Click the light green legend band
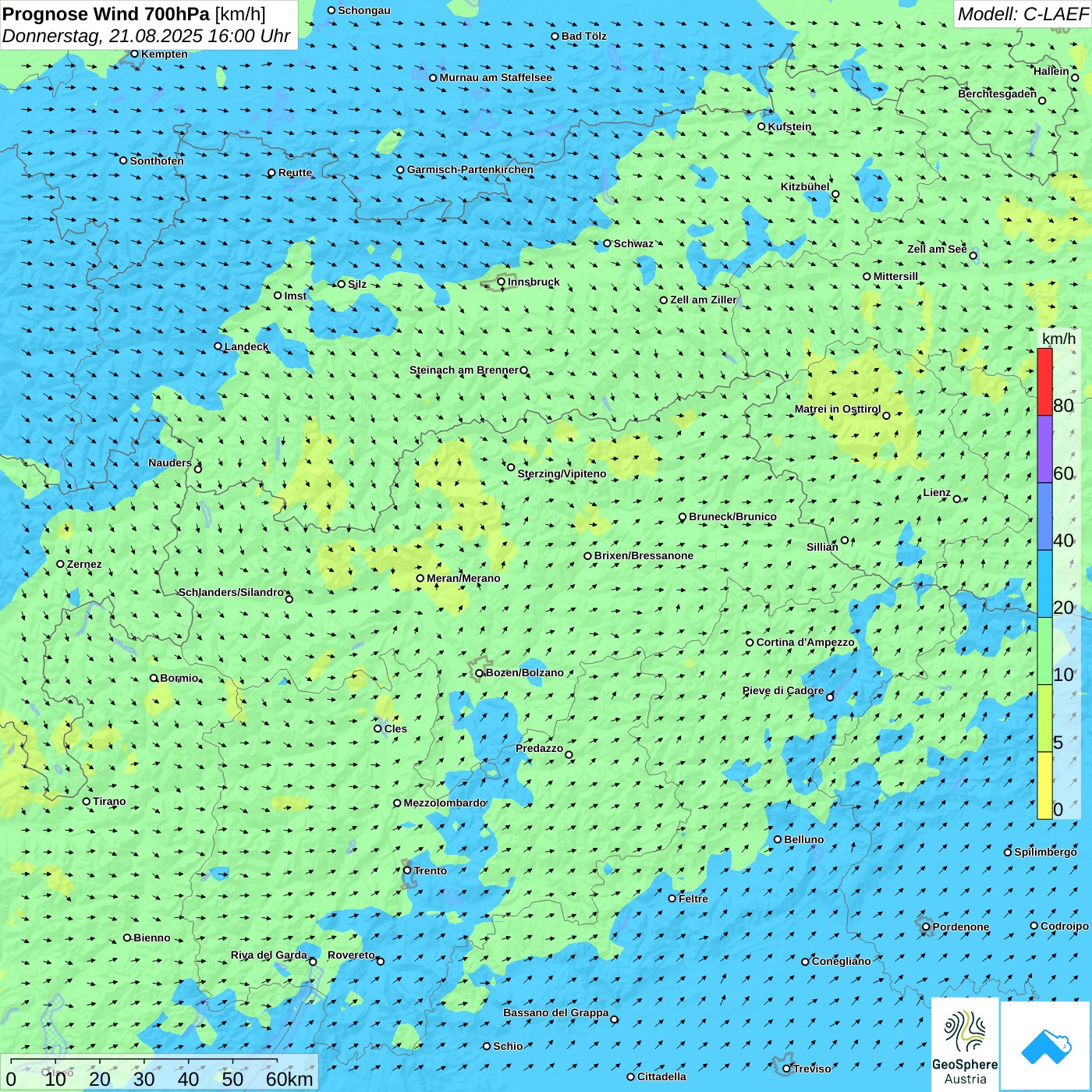 tap(1044, 651)
